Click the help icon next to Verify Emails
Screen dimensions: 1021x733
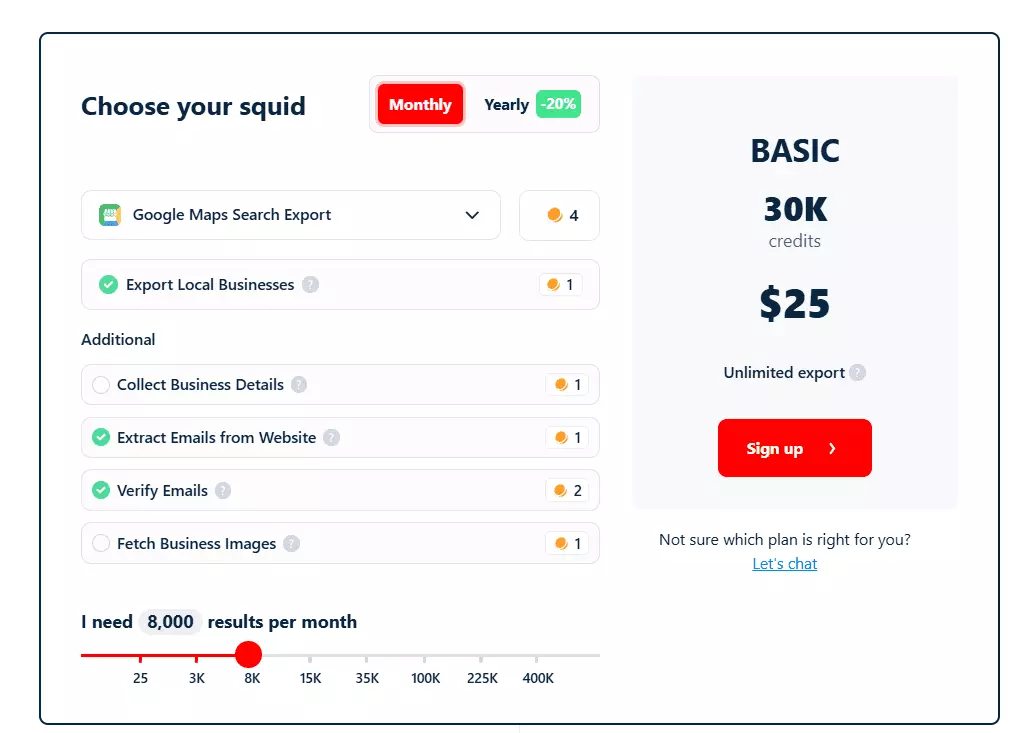225,490
